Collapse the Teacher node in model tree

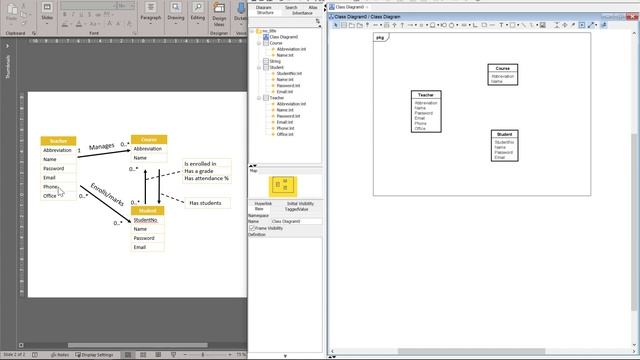(x=259, y=98)
